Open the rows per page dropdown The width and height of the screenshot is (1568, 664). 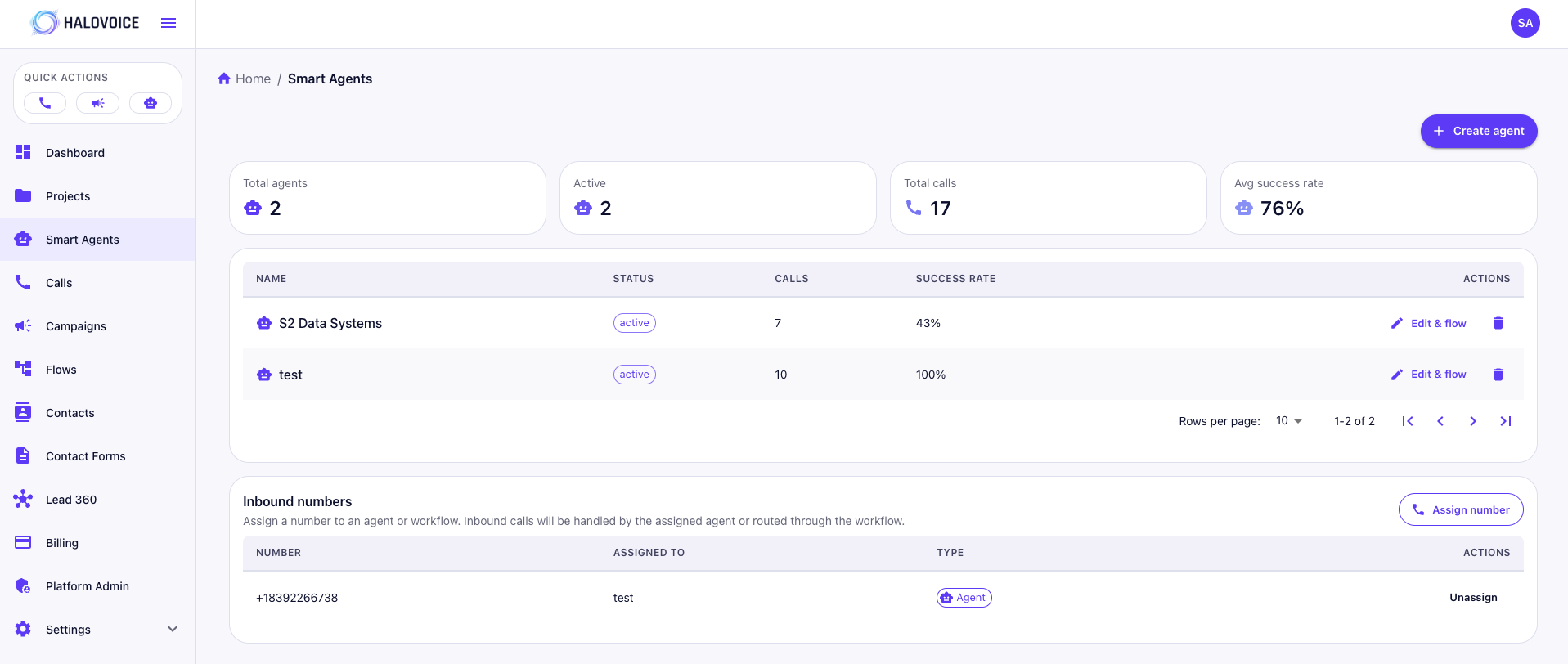tap(1288, 421)
